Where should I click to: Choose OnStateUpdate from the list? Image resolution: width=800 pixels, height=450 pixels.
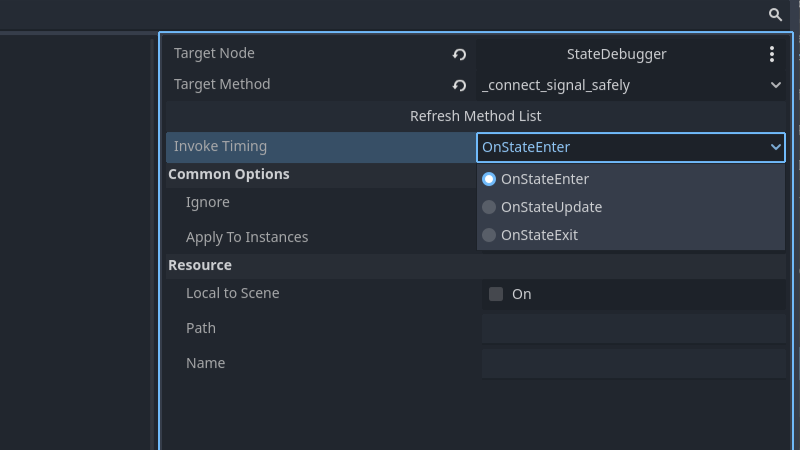(x=550, y=207)
